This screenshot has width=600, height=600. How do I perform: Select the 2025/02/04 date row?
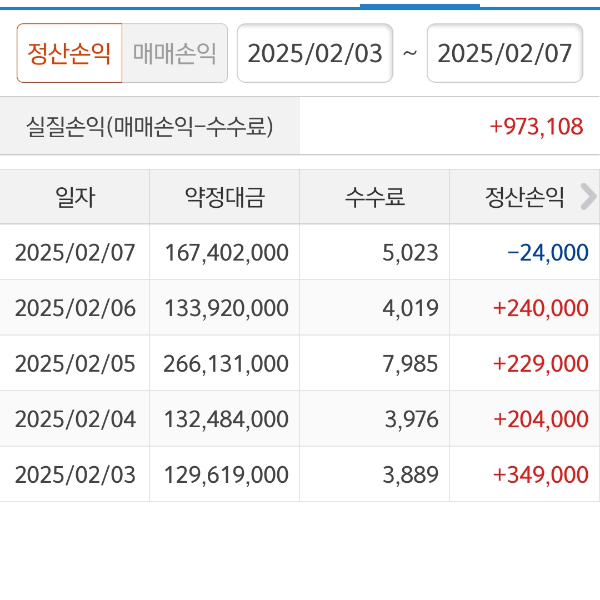tap(75, 419)
